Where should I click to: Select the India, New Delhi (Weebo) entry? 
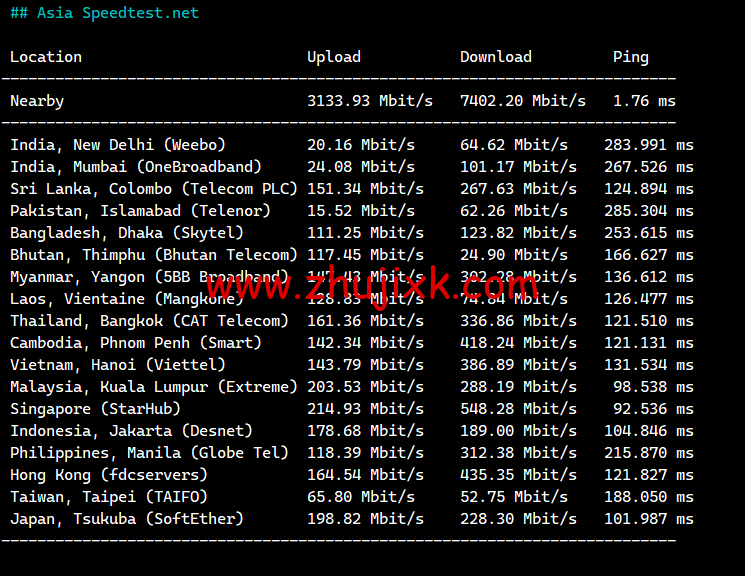pos(118,145)
